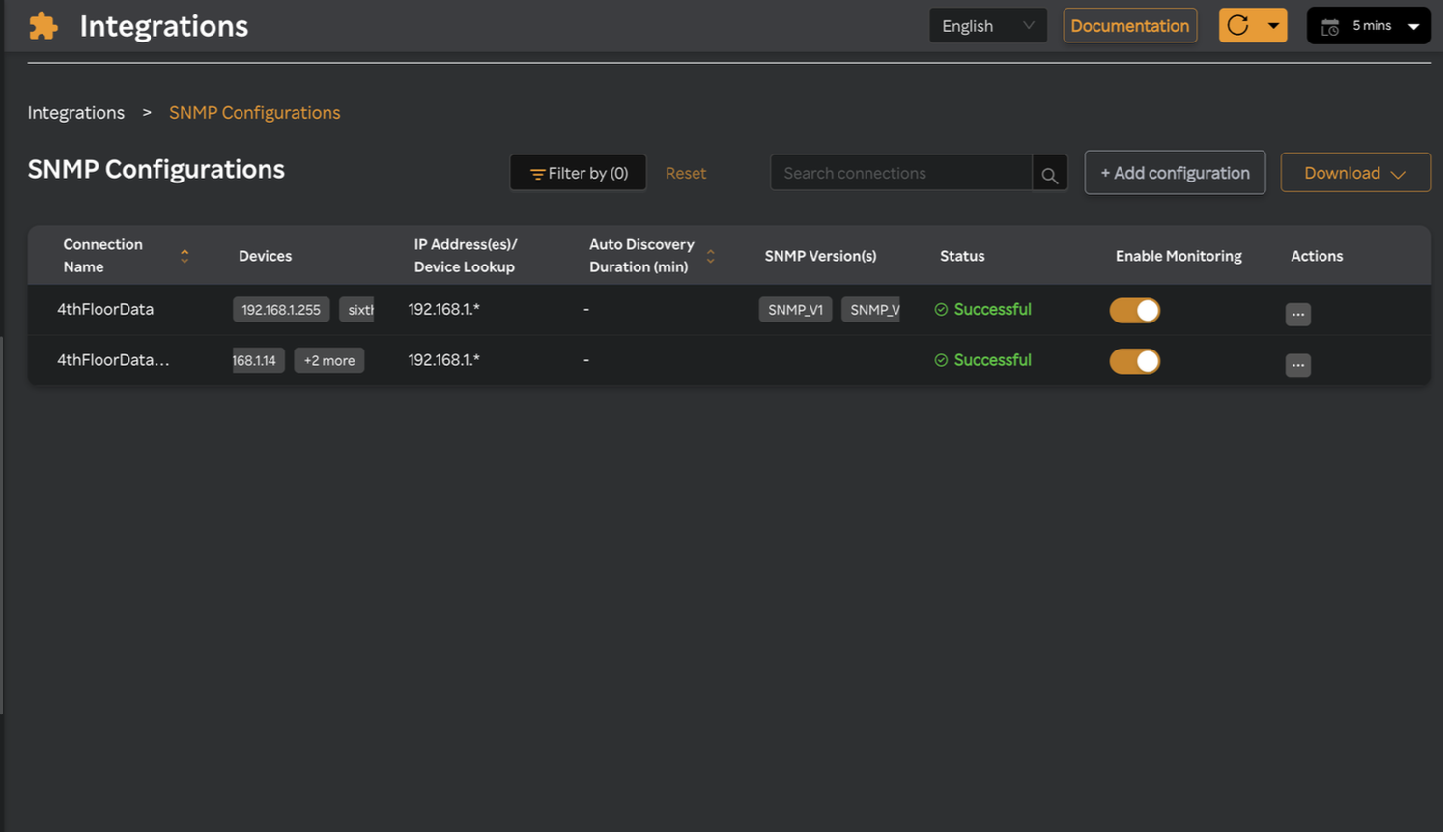Screen dimensions: 1449x840
Task: Expand the +2 more devices chip
Action: (329, 359)
